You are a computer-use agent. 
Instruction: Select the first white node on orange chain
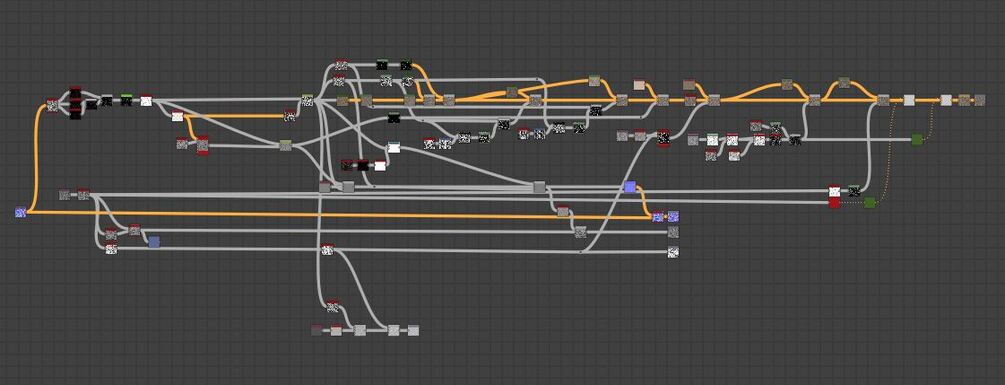[x=909, y=99]
